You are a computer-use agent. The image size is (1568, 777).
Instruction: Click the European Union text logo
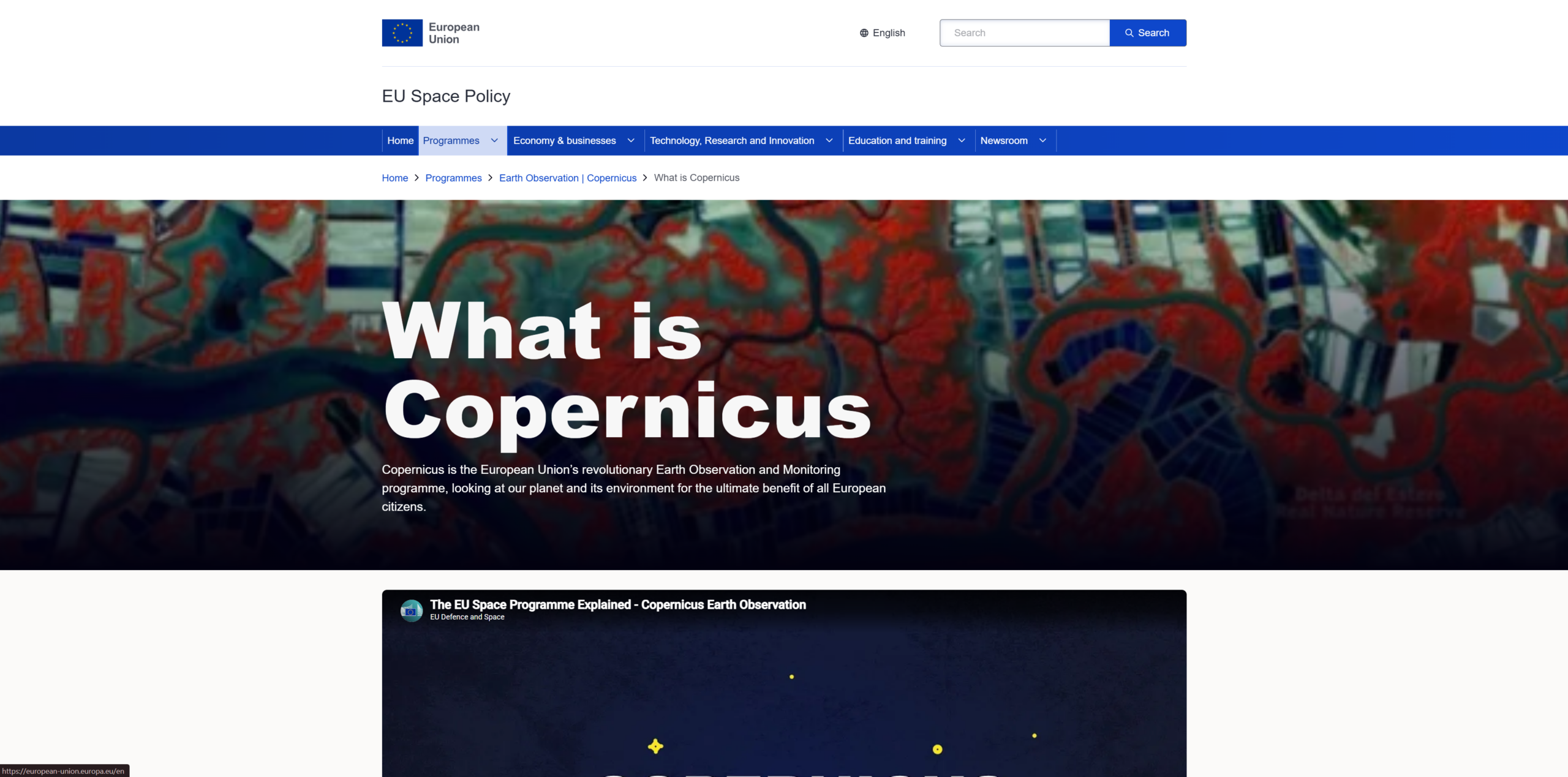click(x=454, y=33)
